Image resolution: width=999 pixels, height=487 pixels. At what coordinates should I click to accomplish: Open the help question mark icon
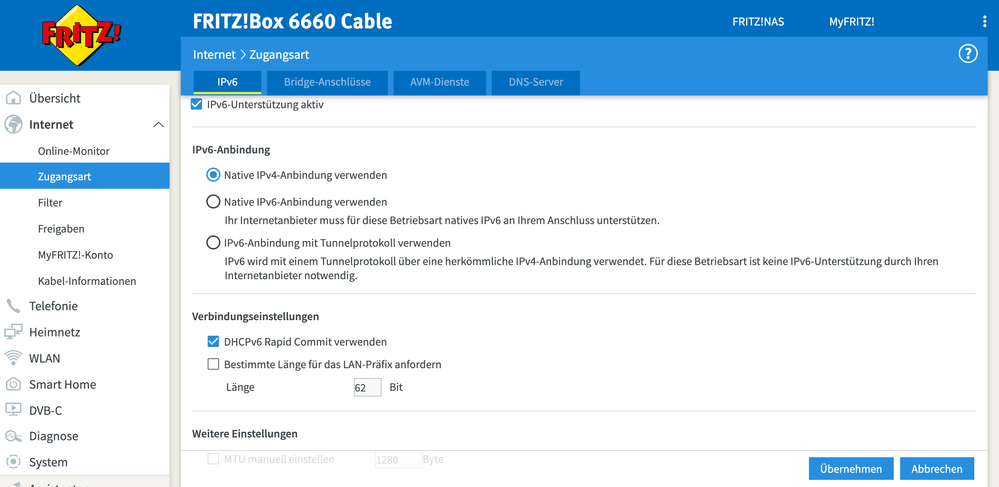[968, 54]
